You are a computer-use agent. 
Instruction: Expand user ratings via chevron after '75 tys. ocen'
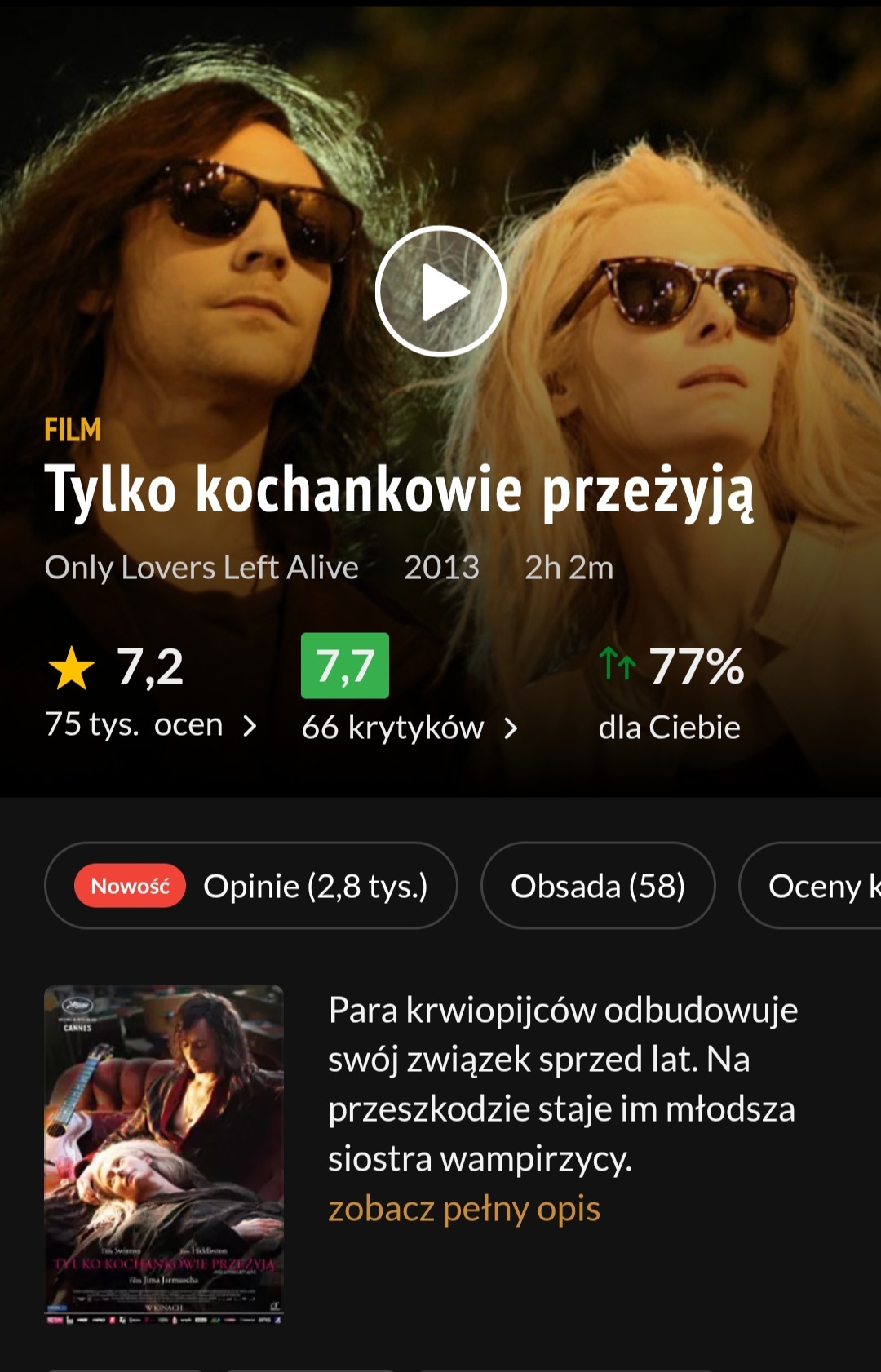coord(250,726)
